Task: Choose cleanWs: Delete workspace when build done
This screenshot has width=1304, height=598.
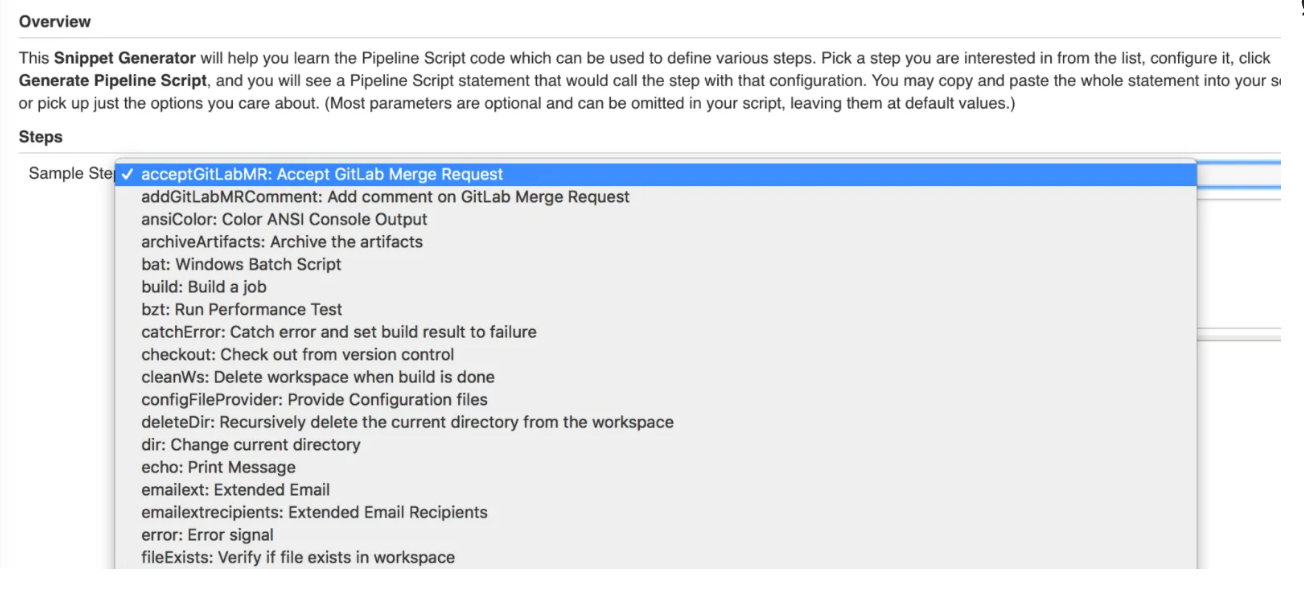Action: [318, 377]
